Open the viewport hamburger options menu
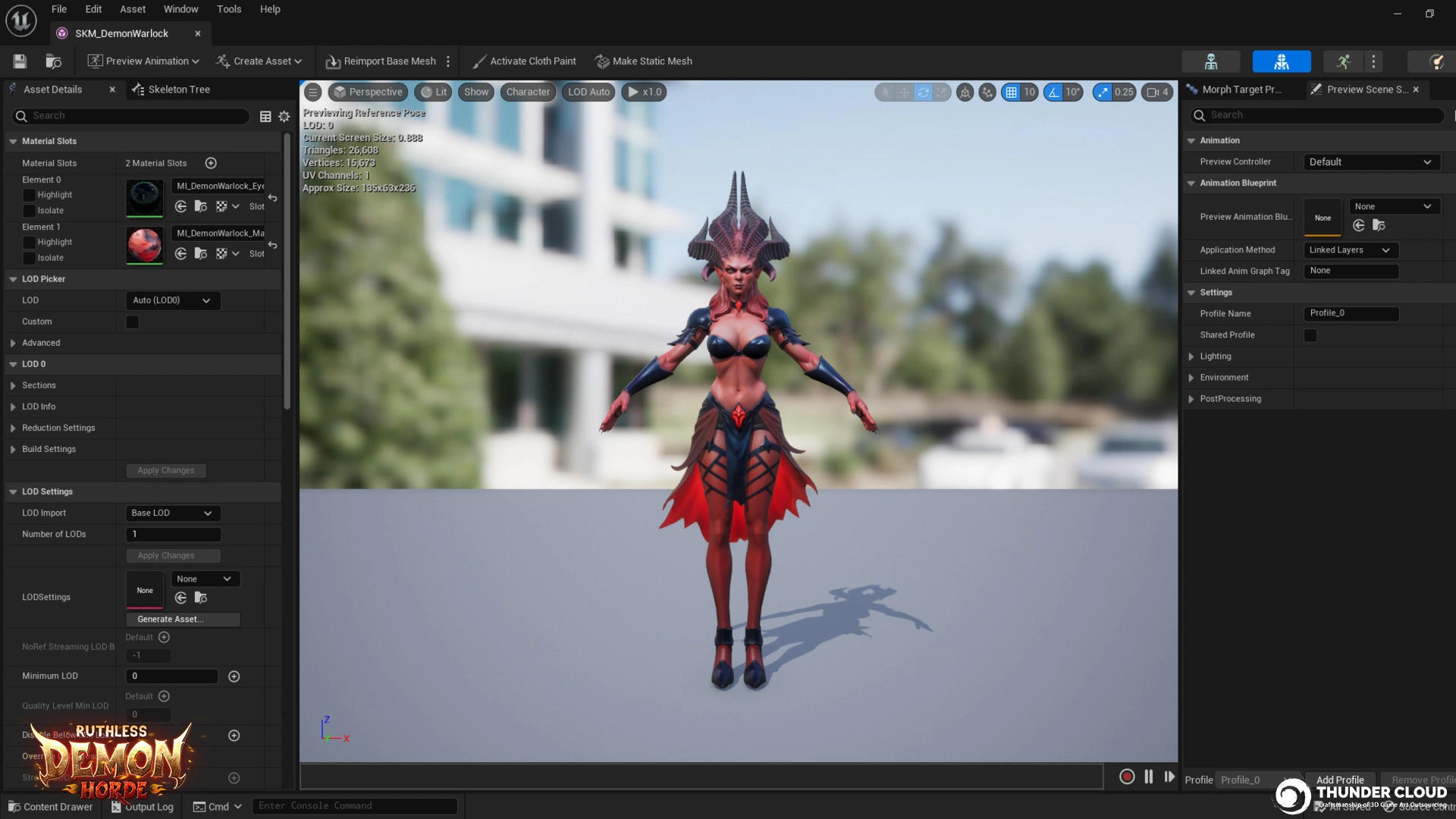The height and width of the screenshot is (819, 1456). point(312,92)
